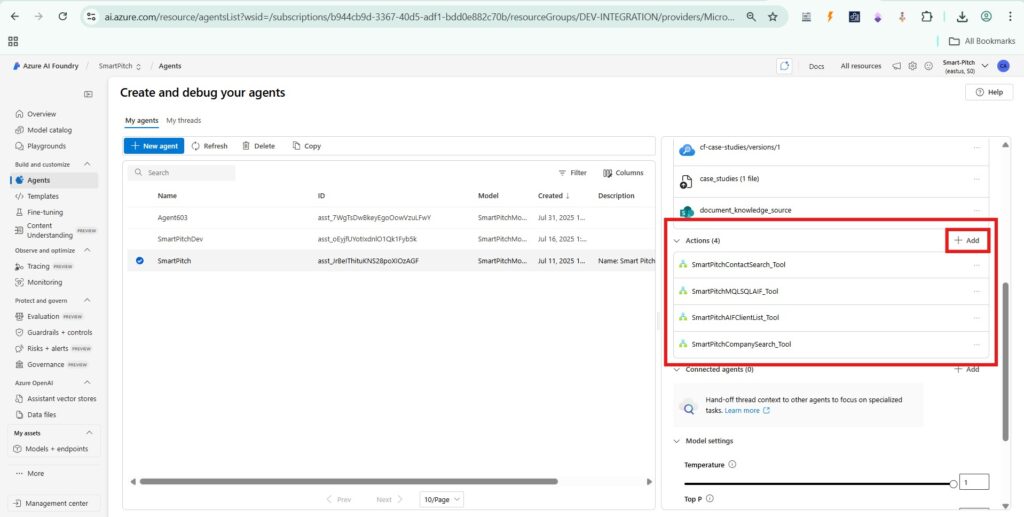The image size is (1024, 517).
Task: Collapse Build and customize sidebar group
Action: coord(87,164)
